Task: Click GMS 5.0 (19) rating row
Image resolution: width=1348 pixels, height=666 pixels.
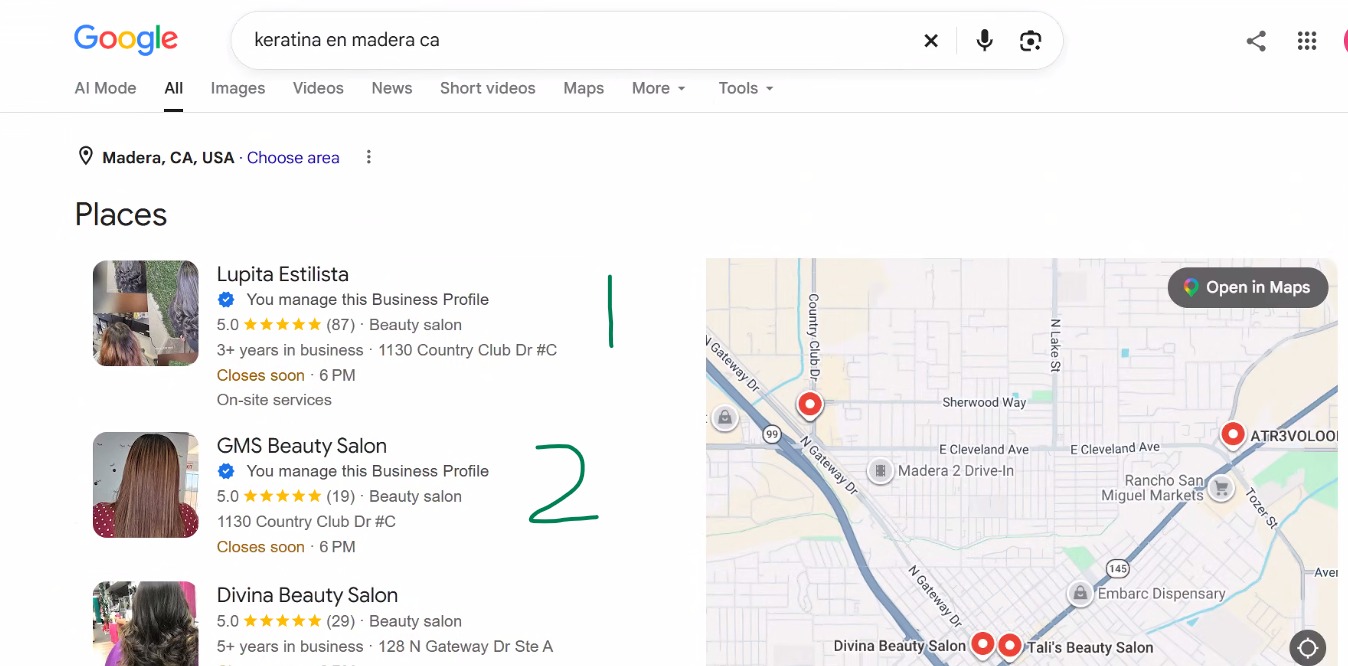Action: pos(339,497)
